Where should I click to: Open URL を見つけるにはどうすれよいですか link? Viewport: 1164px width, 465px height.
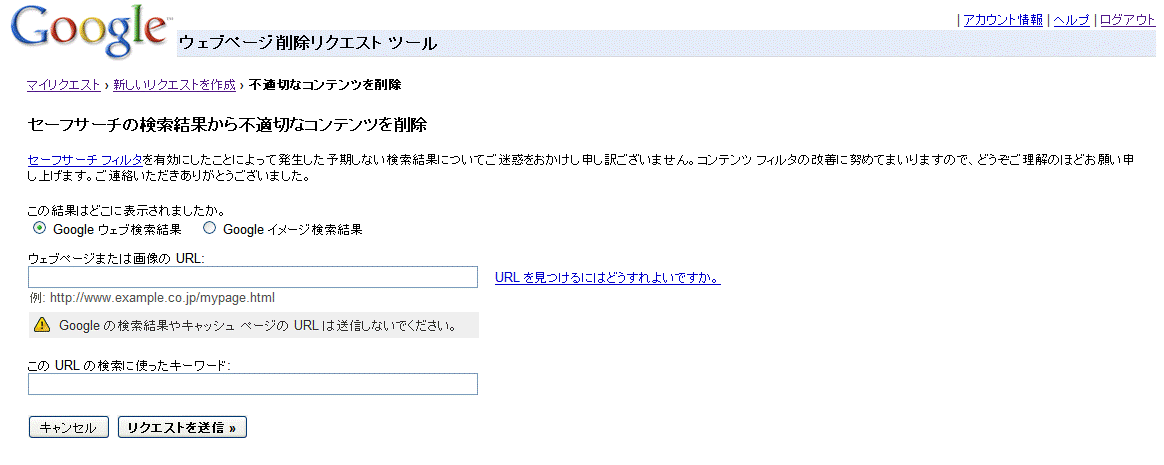607,279
